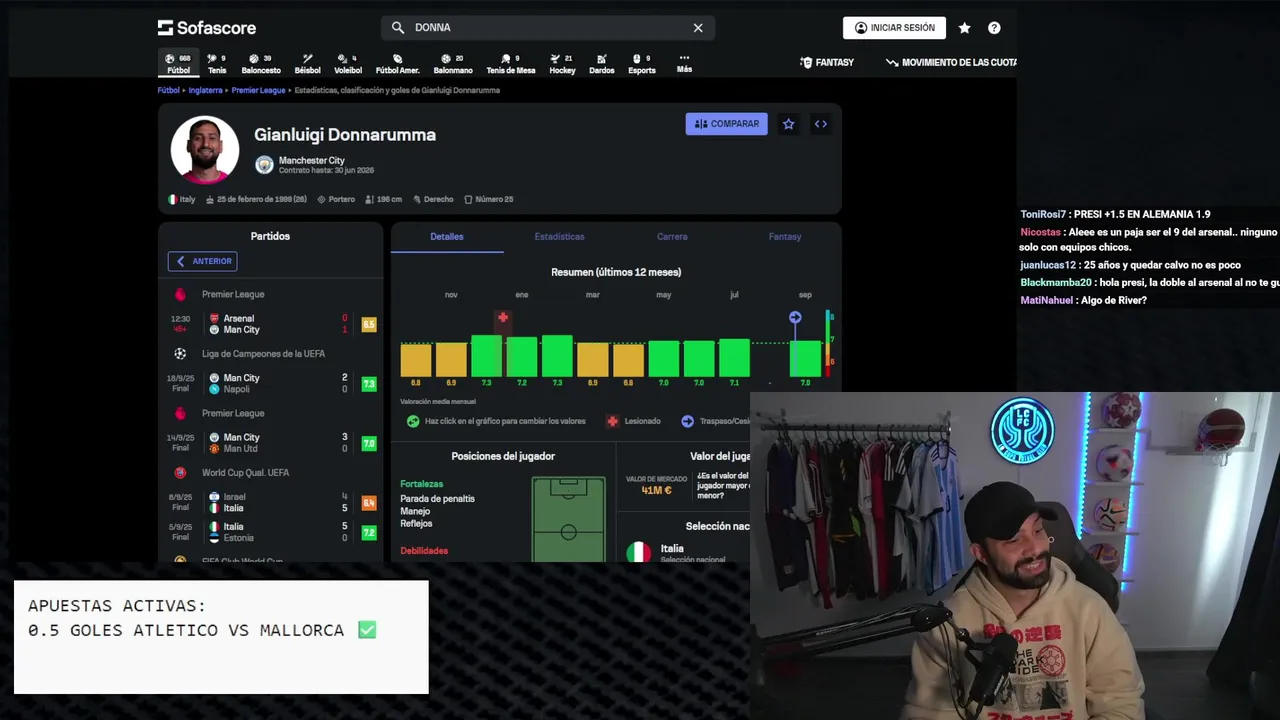
Task: Switch to the Fantasy tab
Action: point(785,237)
